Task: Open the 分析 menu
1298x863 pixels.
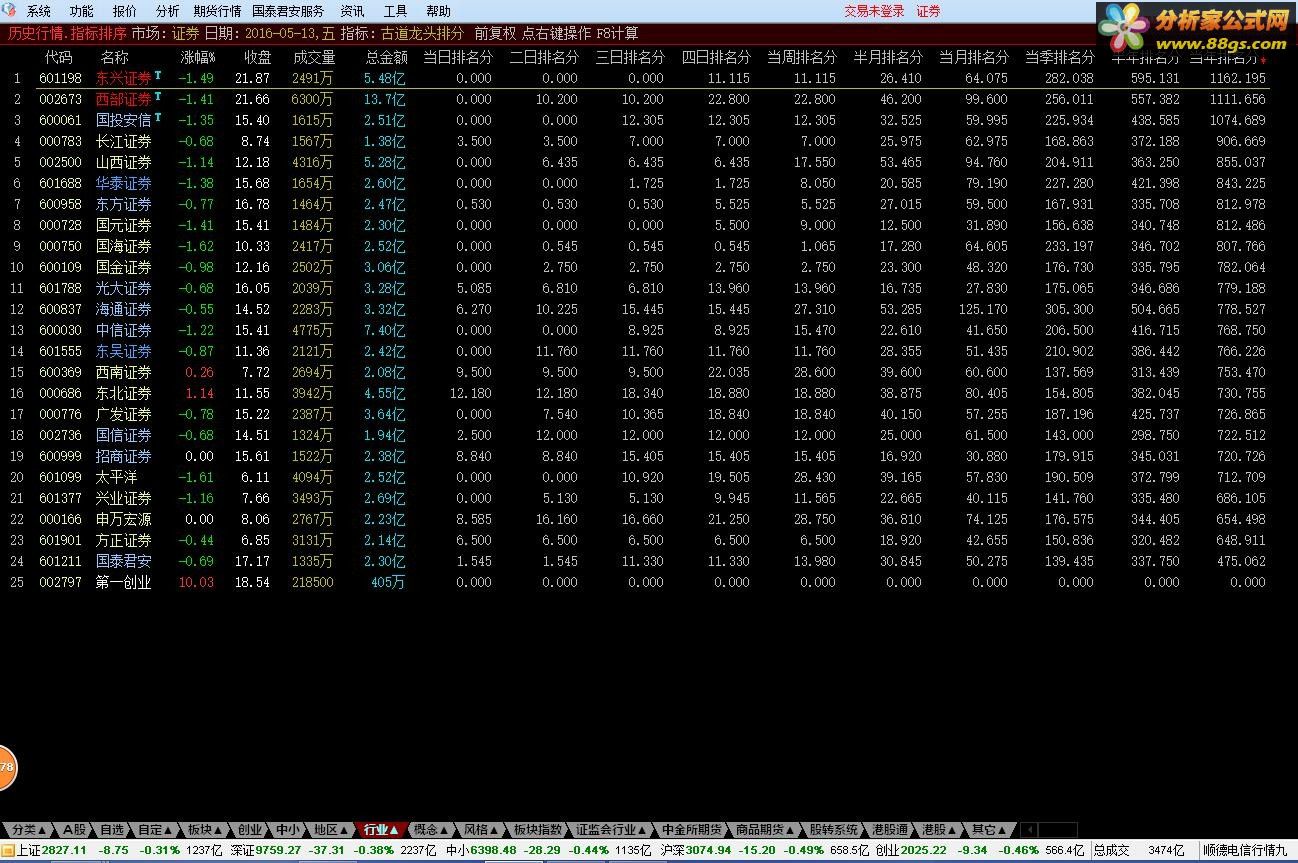Action: point(168,11)
